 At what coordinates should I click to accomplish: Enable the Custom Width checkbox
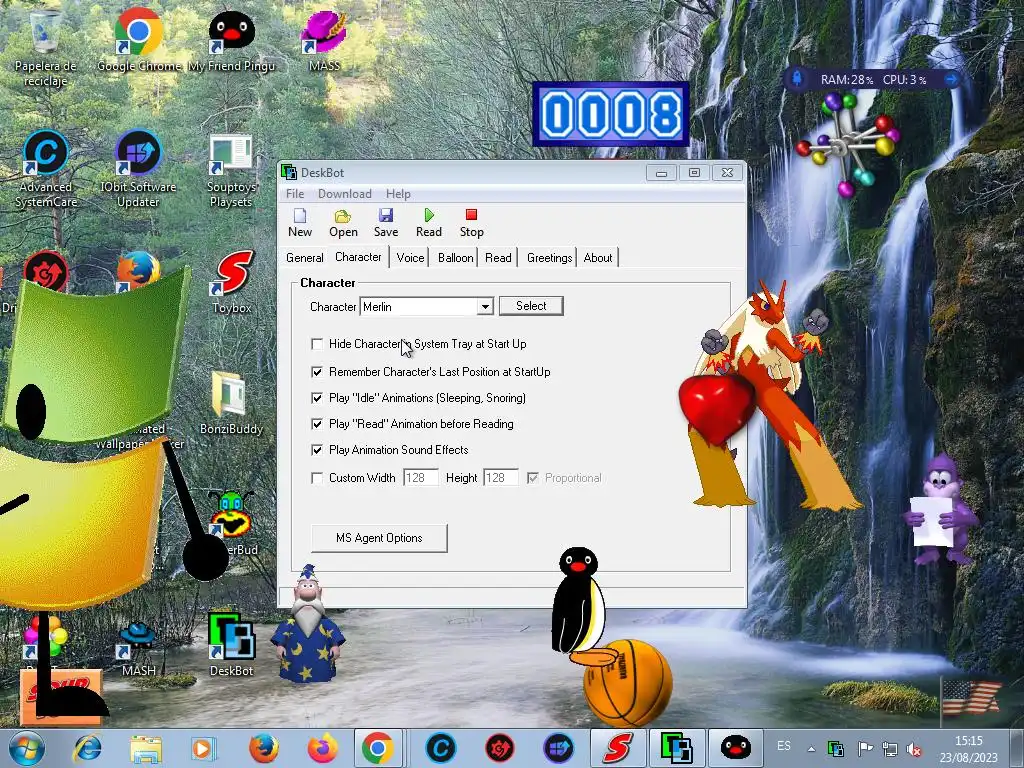(317, 478)
